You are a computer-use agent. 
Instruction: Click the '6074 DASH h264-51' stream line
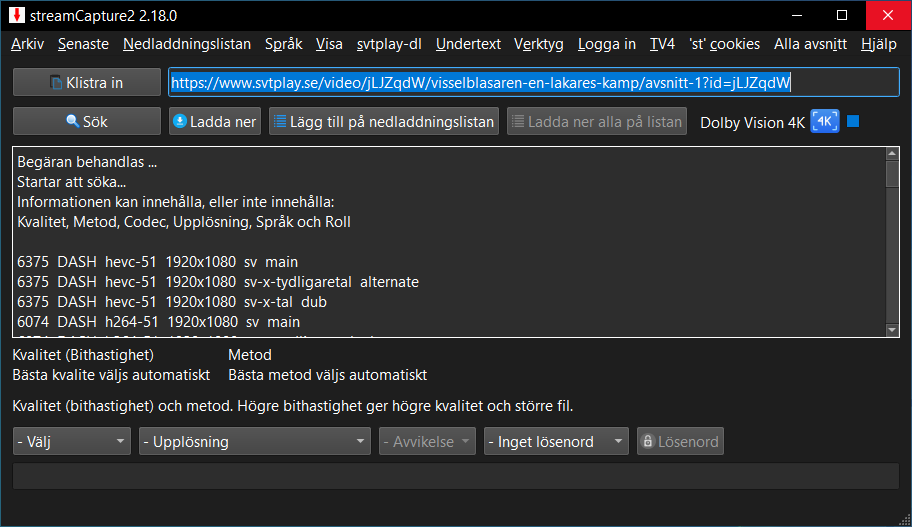point(159,322)
